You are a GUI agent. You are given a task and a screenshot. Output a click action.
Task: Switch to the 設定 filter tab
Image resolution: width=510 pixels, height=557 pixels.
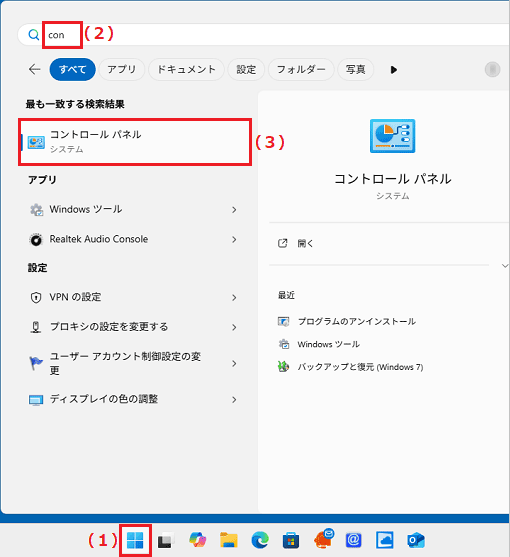point(246,69)
